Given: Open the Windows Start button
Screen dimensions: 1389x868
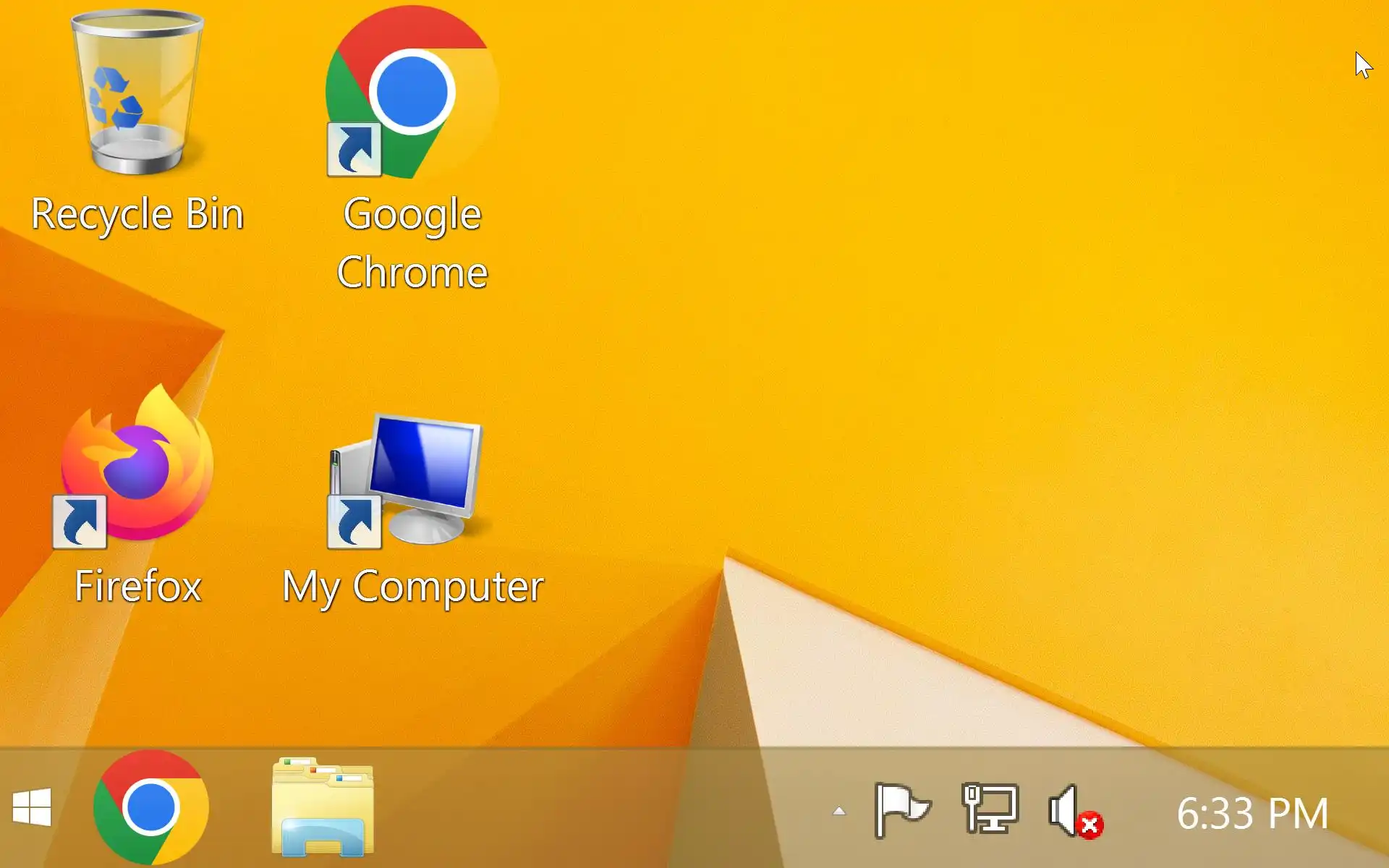Looking at the screenshot, I should (32, 808).
